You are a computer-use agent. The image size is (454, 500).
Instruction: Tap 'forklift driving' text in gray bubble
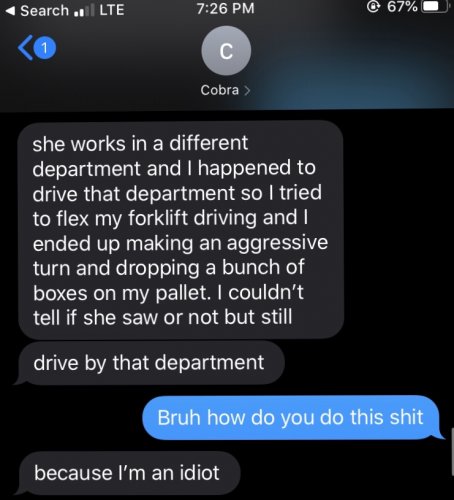[x=193, y=218]
